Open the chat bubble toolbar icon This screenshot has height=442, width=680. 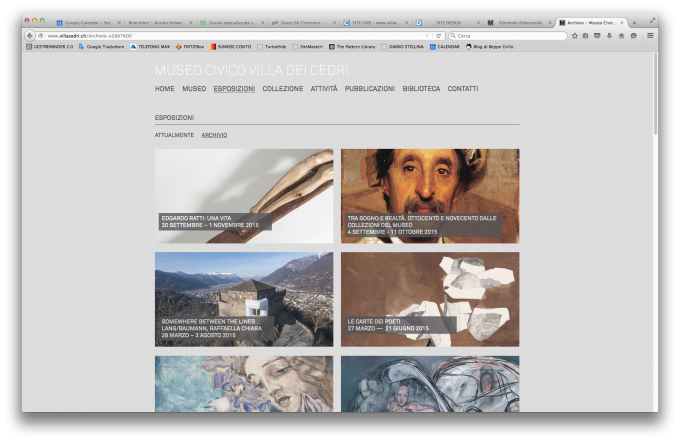634,36
